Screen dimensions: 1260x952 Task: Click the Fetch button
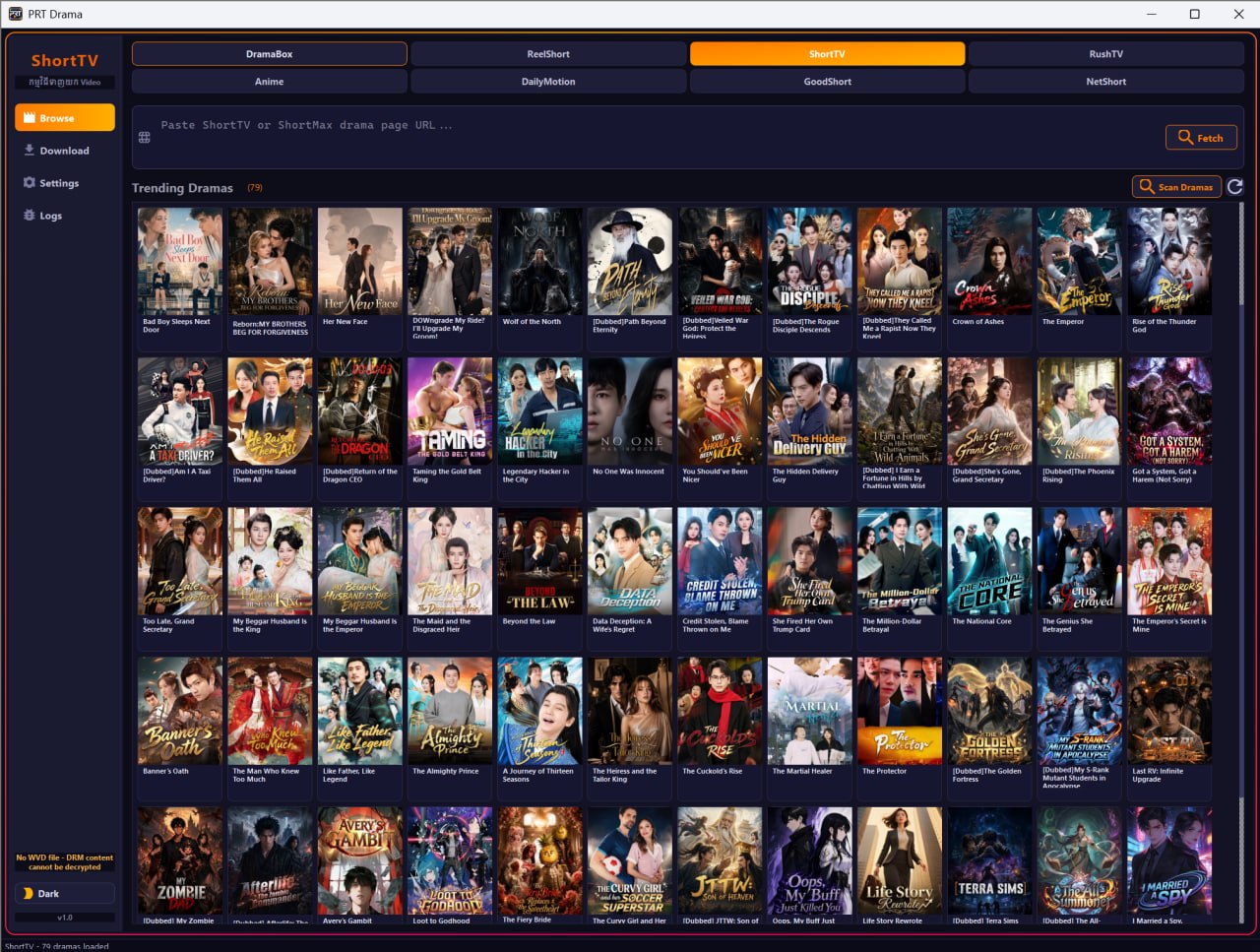pos(1200,138)
